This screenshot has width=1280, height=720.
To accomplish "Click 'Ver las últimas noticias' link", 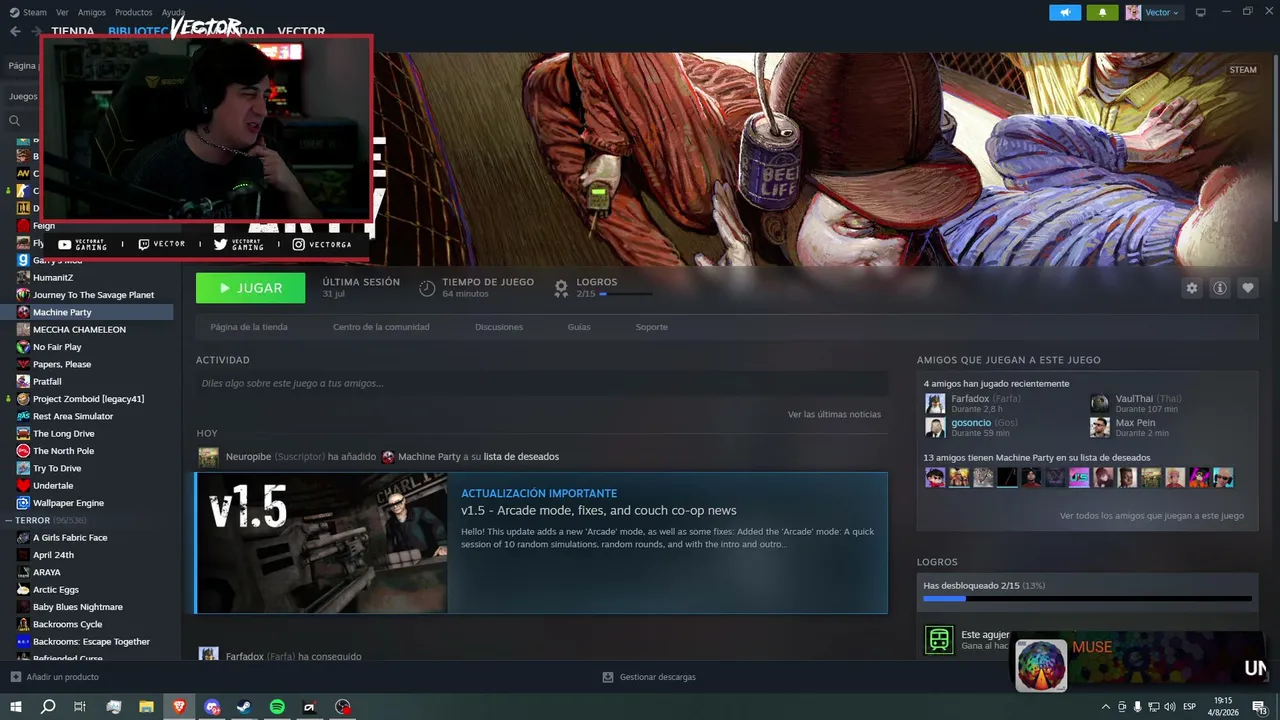I will click(834, 414).
